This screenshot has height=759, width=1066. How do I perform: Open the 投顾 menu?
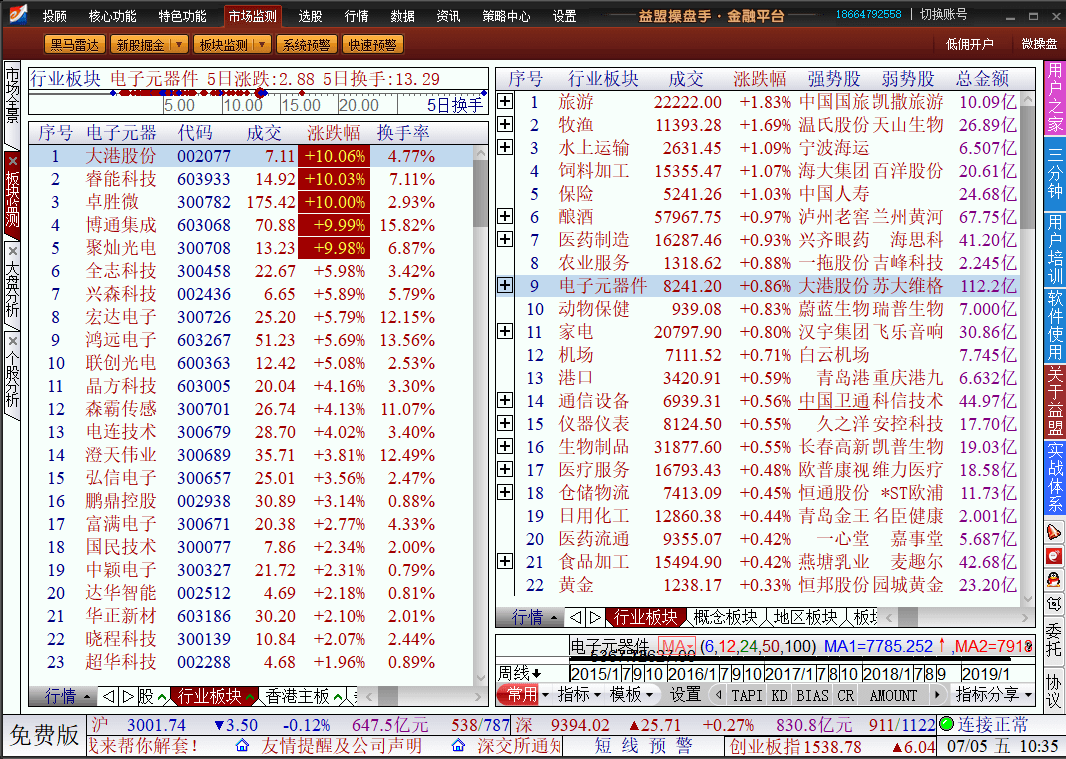pos(55,16)
